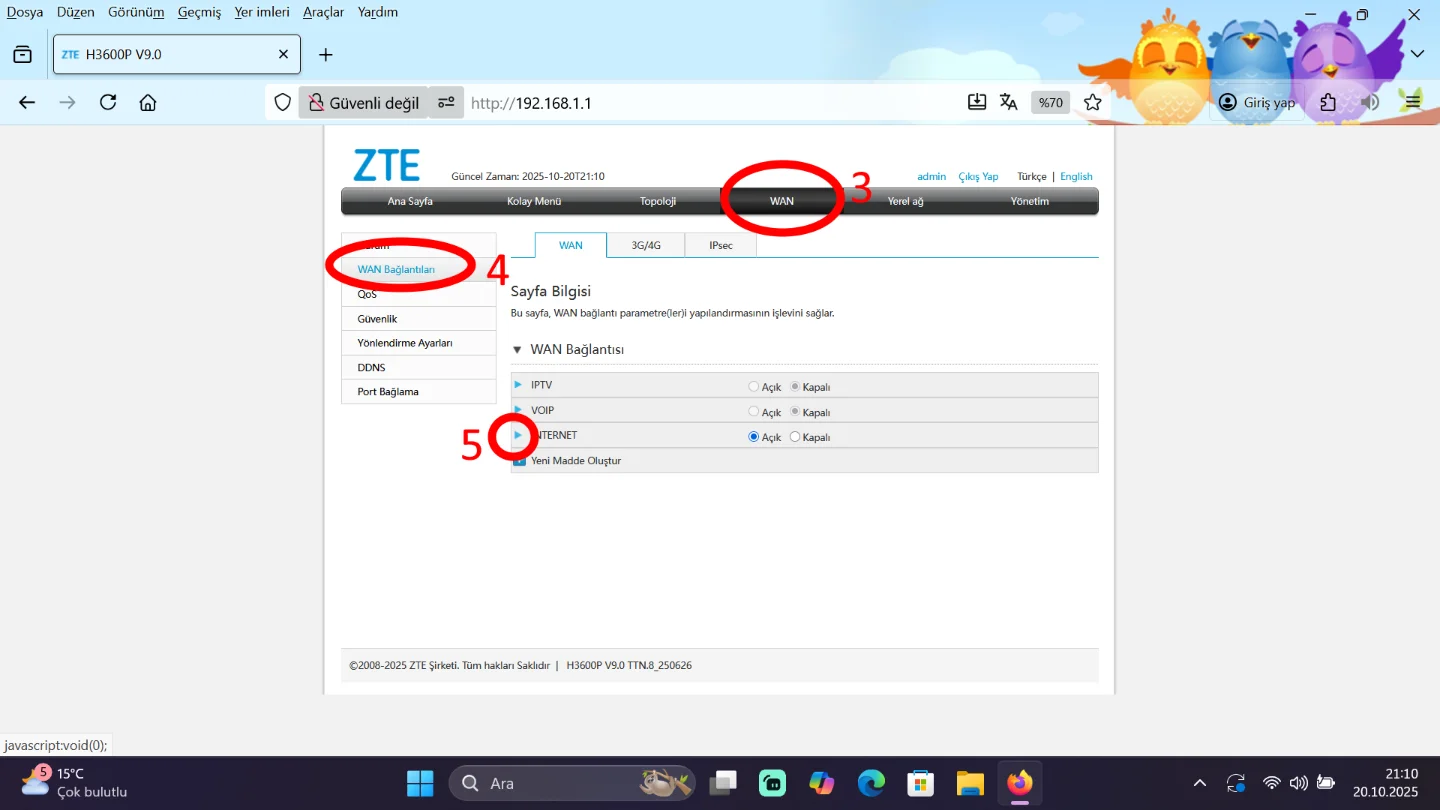
Task: Open the Topoloji section
Action: (658, 201)
